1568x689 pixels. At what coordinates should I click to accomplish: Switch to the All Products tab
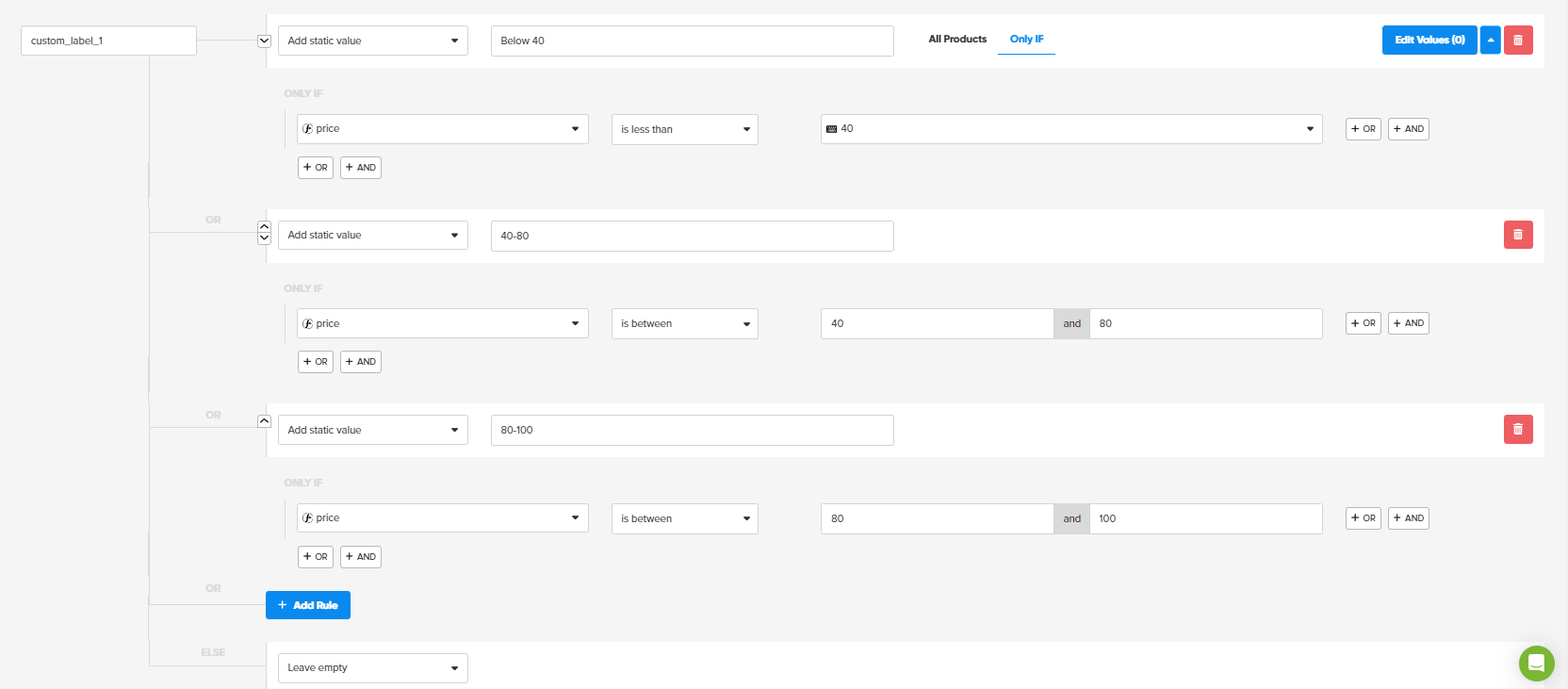pos(957,40)
